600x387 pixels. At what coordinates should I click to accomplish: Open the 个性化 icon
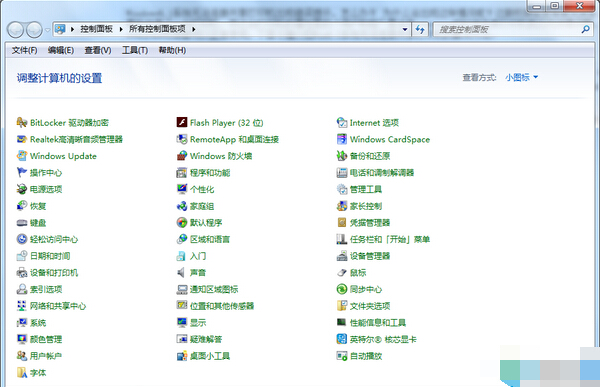[182, 189]
